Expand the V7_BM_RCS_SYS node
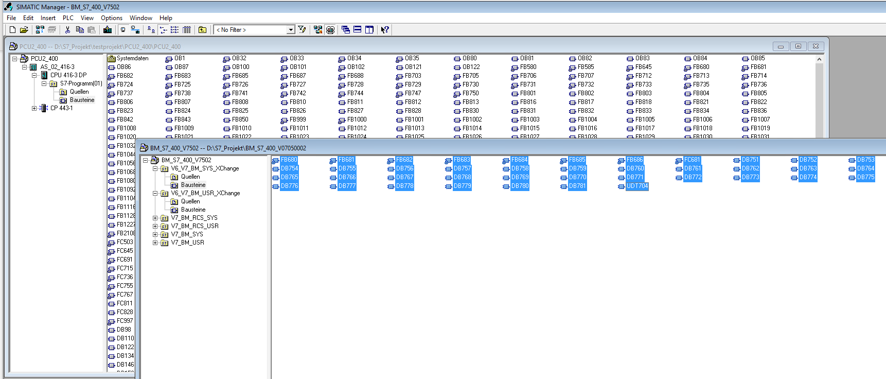 155,218
